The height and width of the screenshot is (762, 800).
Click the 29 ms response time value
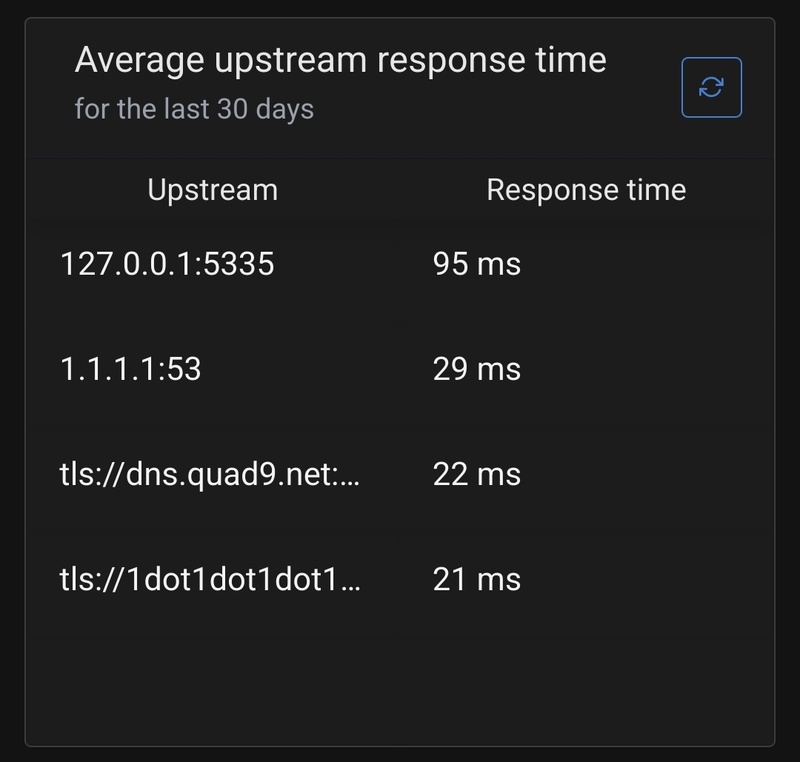tap(476, 369)
